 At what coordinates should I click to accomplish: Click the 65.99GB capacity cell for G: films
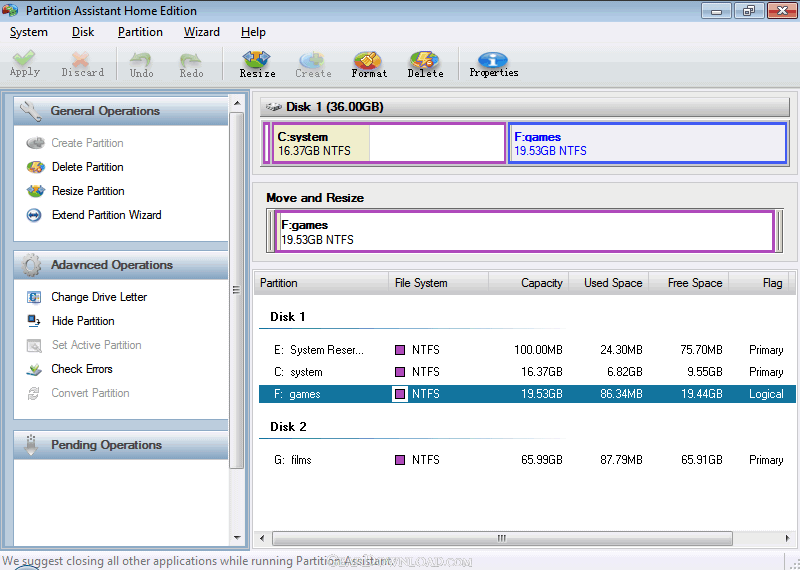(541, 460)
